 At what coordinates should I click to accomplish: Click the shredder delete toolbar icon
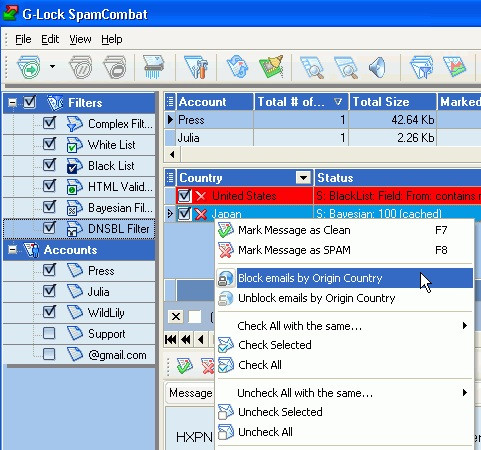153,67
